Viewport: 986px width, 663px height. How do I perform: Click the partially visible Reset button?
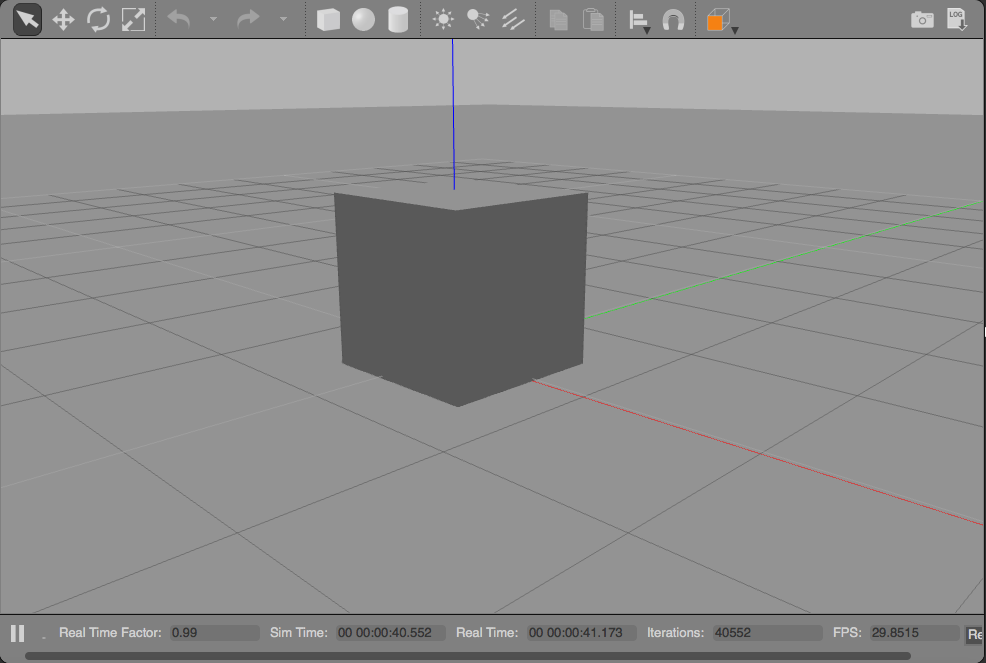tap(975, 634)
